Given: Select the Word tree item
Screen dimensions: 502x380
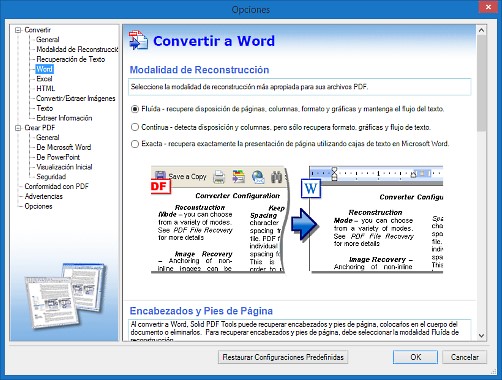Looking at the screenshot, I should [x=44, y=69].
